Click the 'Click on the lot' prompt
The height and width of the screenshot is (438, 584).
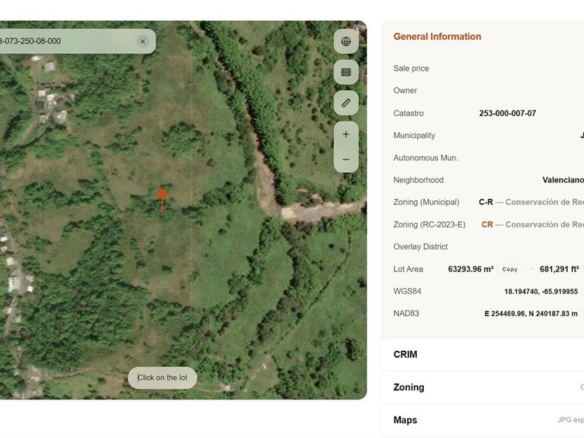(x=162, y=378)
